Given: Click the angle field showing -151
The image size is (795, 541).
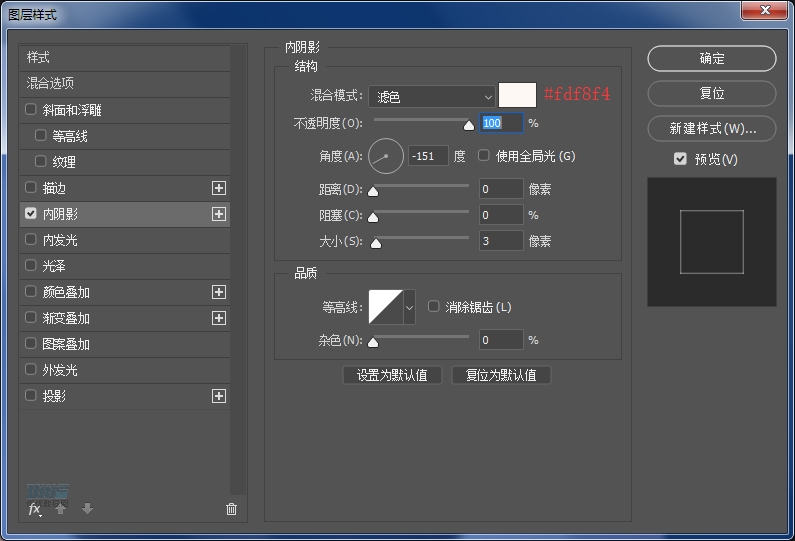Looking at the screenshot, I should pos(428,156).
